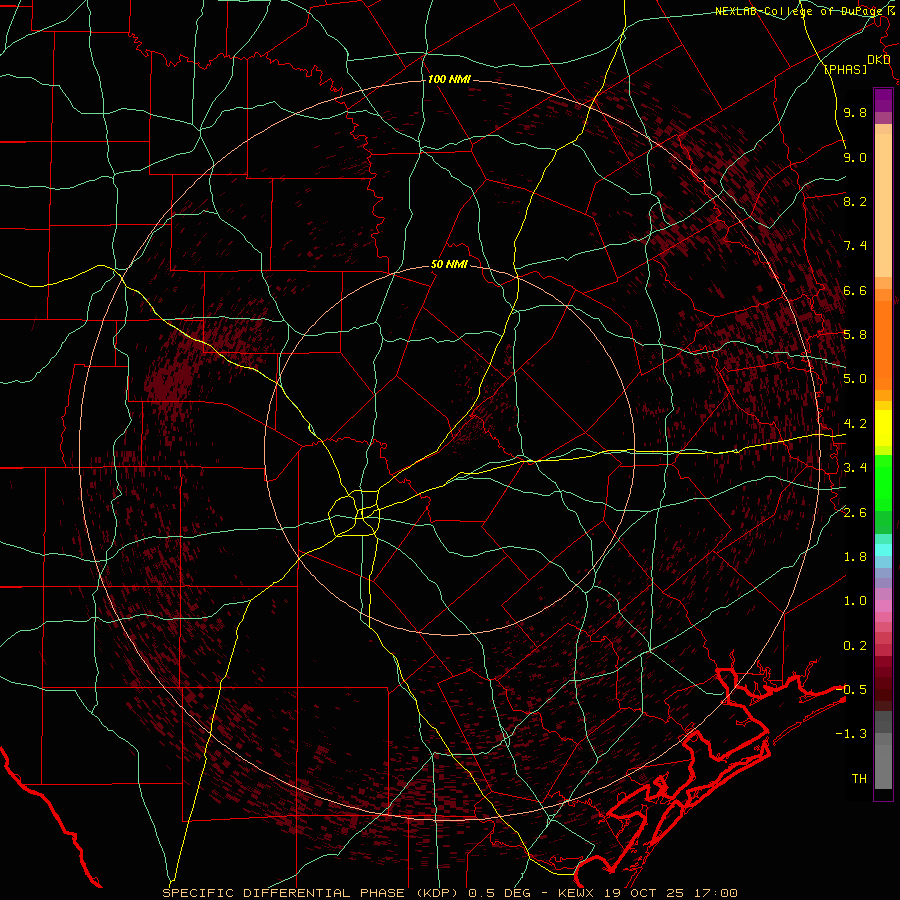Click the 8.2 scale value
The width and height of the screenshot is (900, 900).
[x=855, y=201]
